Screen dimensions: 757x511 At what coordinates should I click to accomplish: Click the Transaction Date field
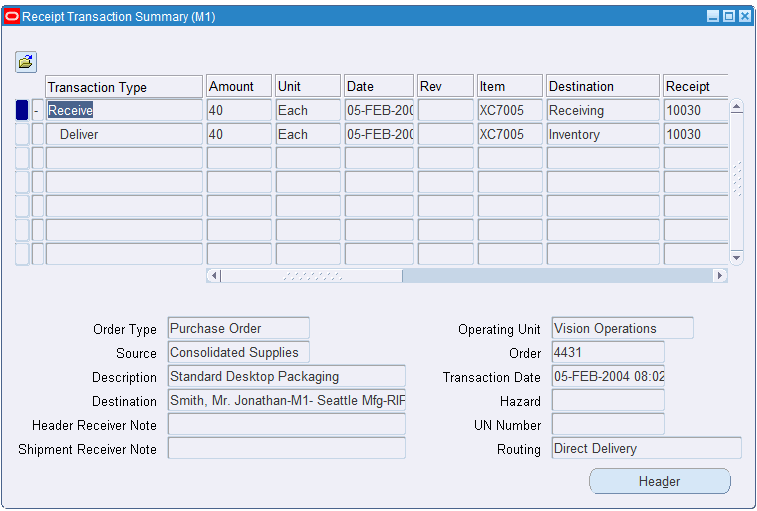click(608, 377)
